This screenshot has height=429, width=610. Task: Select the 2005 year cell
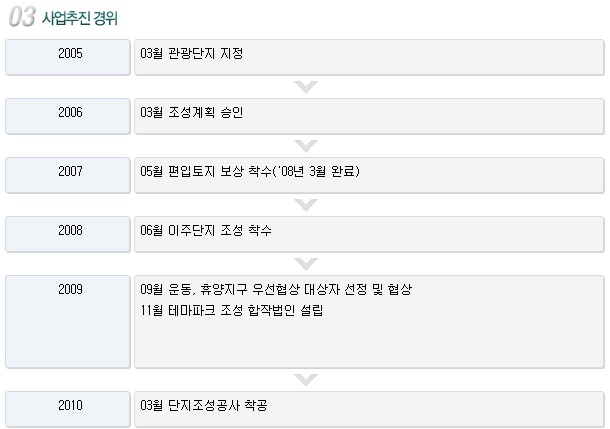pyautogui.click(x=68, y=57)
